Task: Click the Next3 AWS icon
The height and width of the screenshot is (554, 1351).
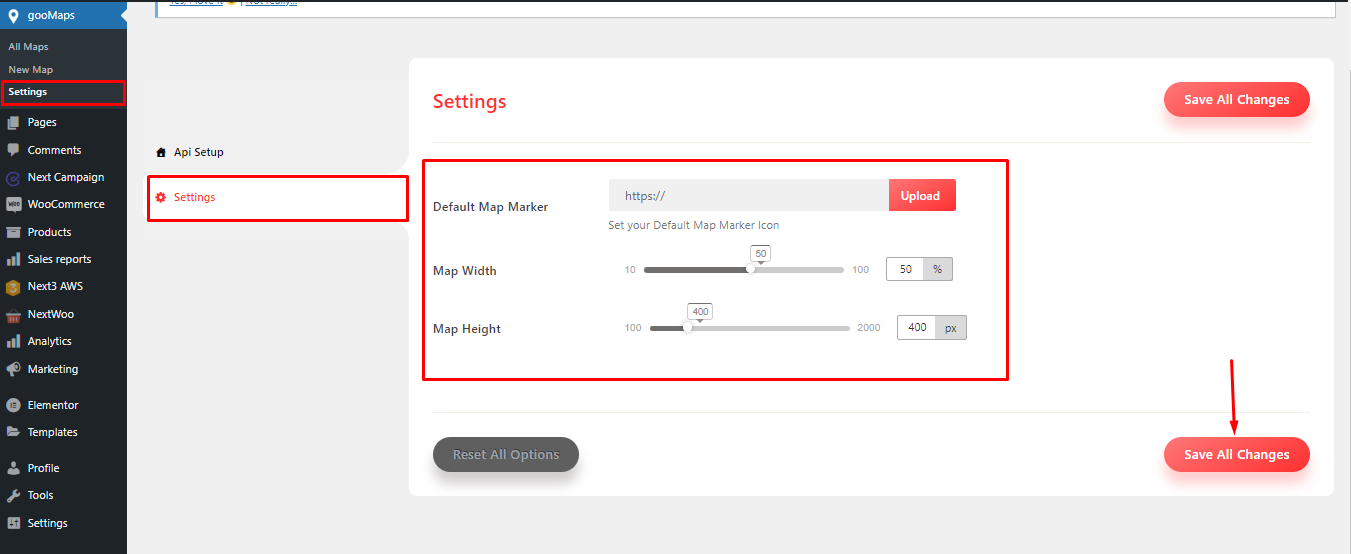Action: tap(13, 287)
